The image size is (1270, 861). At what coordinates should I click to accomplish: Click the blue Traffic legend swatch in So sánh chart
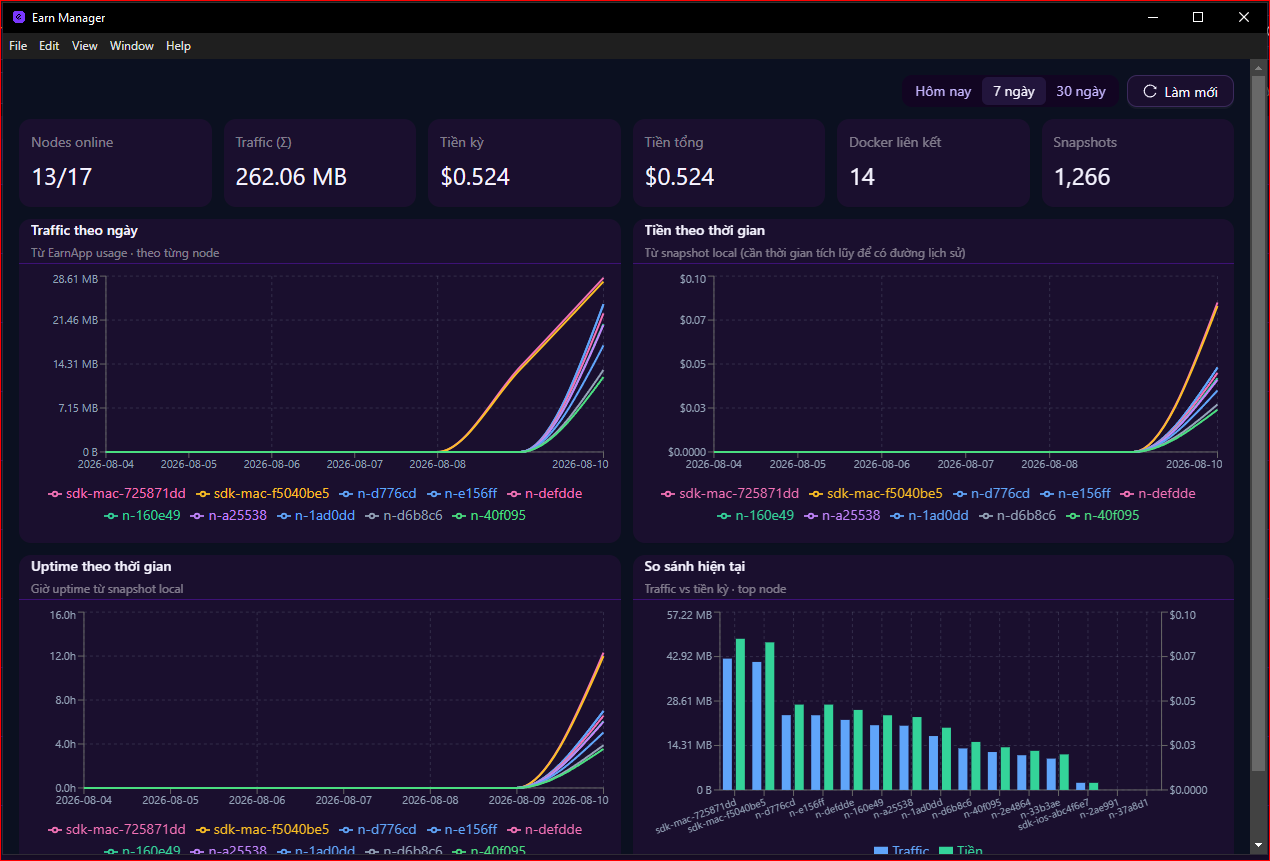pos(880,851)
